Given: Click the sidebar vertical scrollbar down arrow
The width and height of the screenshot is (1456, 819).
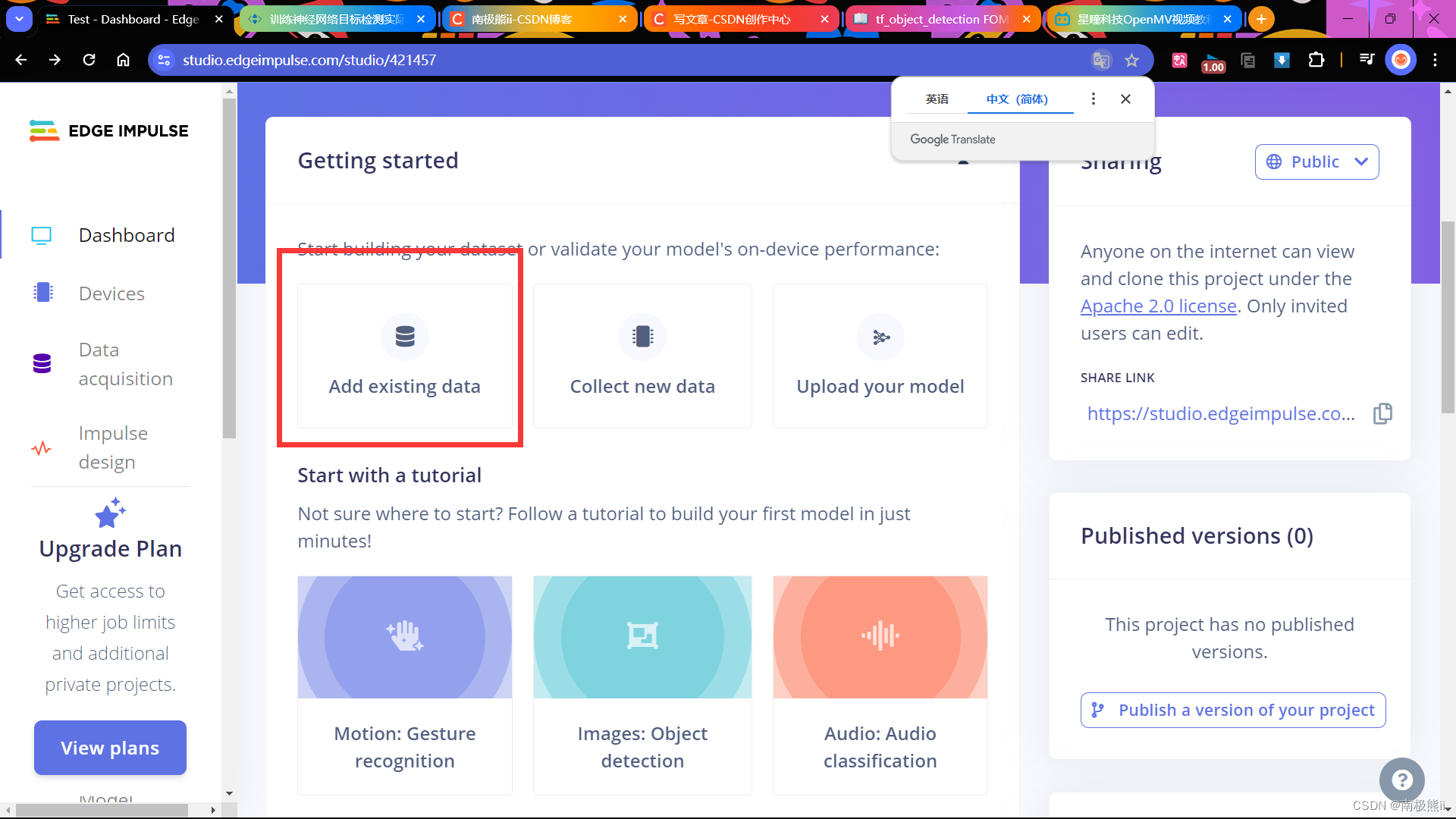Looking at the screenshot, I should [229, 793].
